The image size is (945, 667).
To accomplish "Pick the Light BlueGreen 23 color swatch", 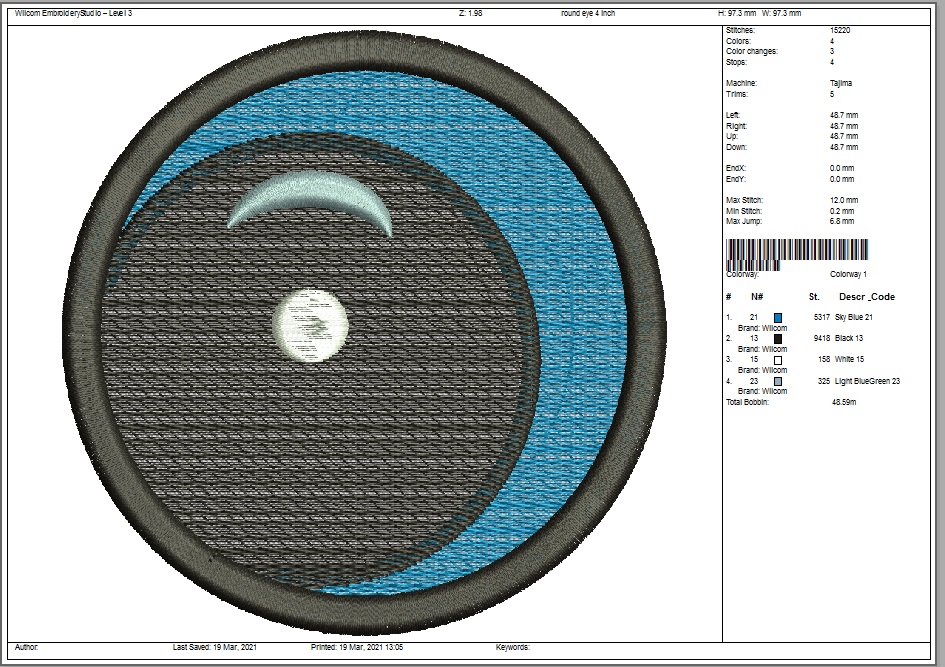I will (778, 381).
